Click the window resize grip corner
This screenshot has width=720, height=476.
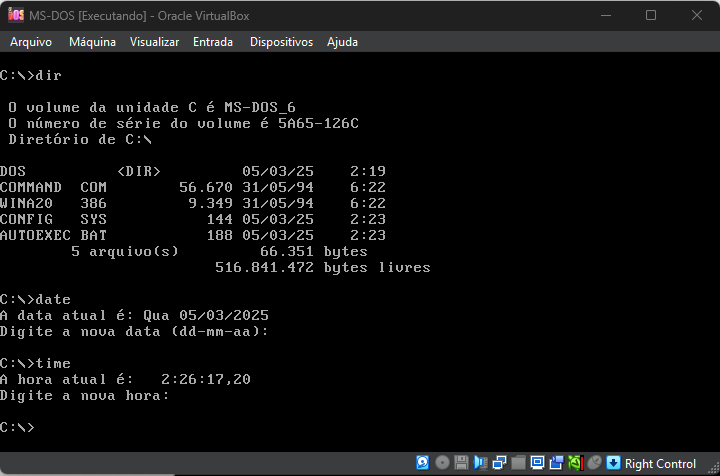point(714,468)
